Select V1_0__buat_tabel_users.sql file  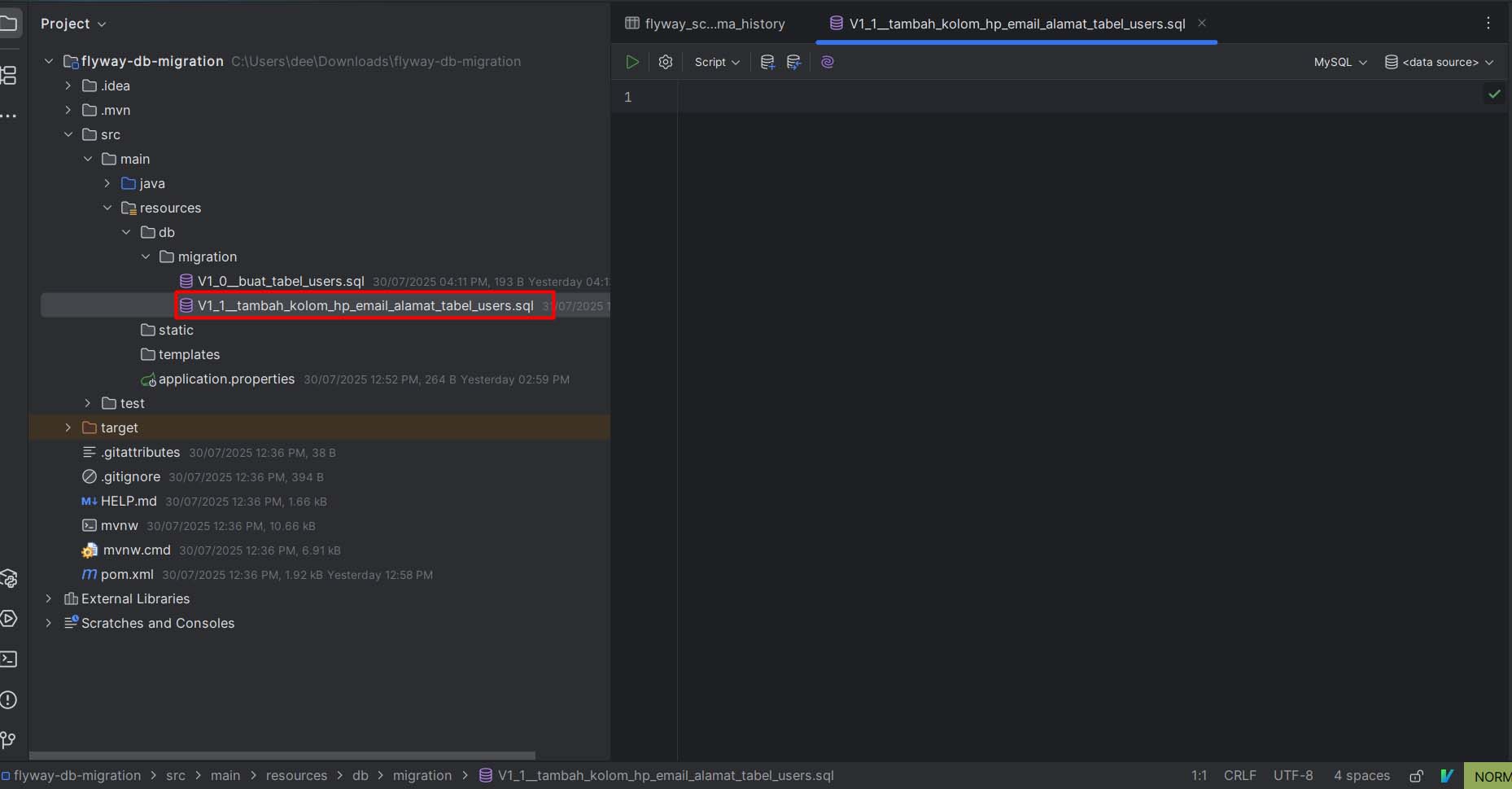coord(281,281)
